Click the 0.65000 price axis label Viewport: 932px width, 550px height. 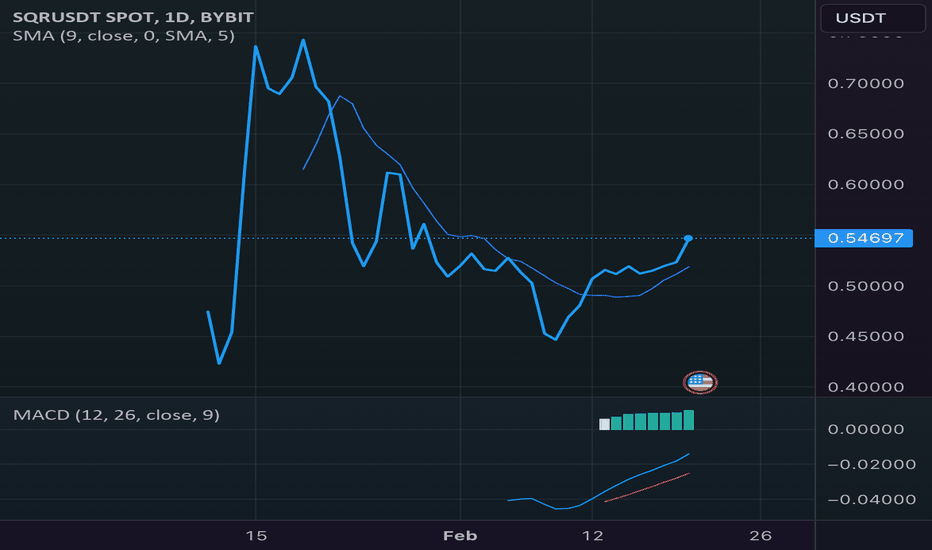click(866, 133)
